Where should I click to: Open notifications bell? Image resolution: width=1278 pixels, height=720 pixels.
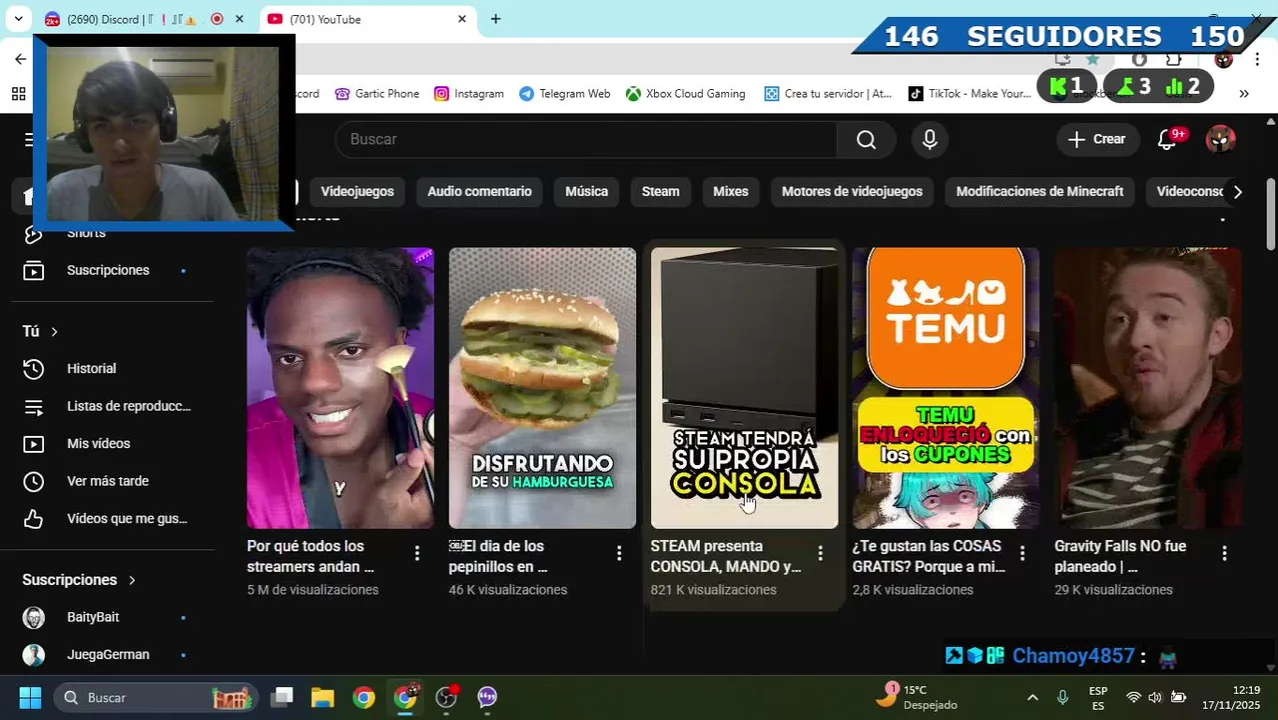1168,140
